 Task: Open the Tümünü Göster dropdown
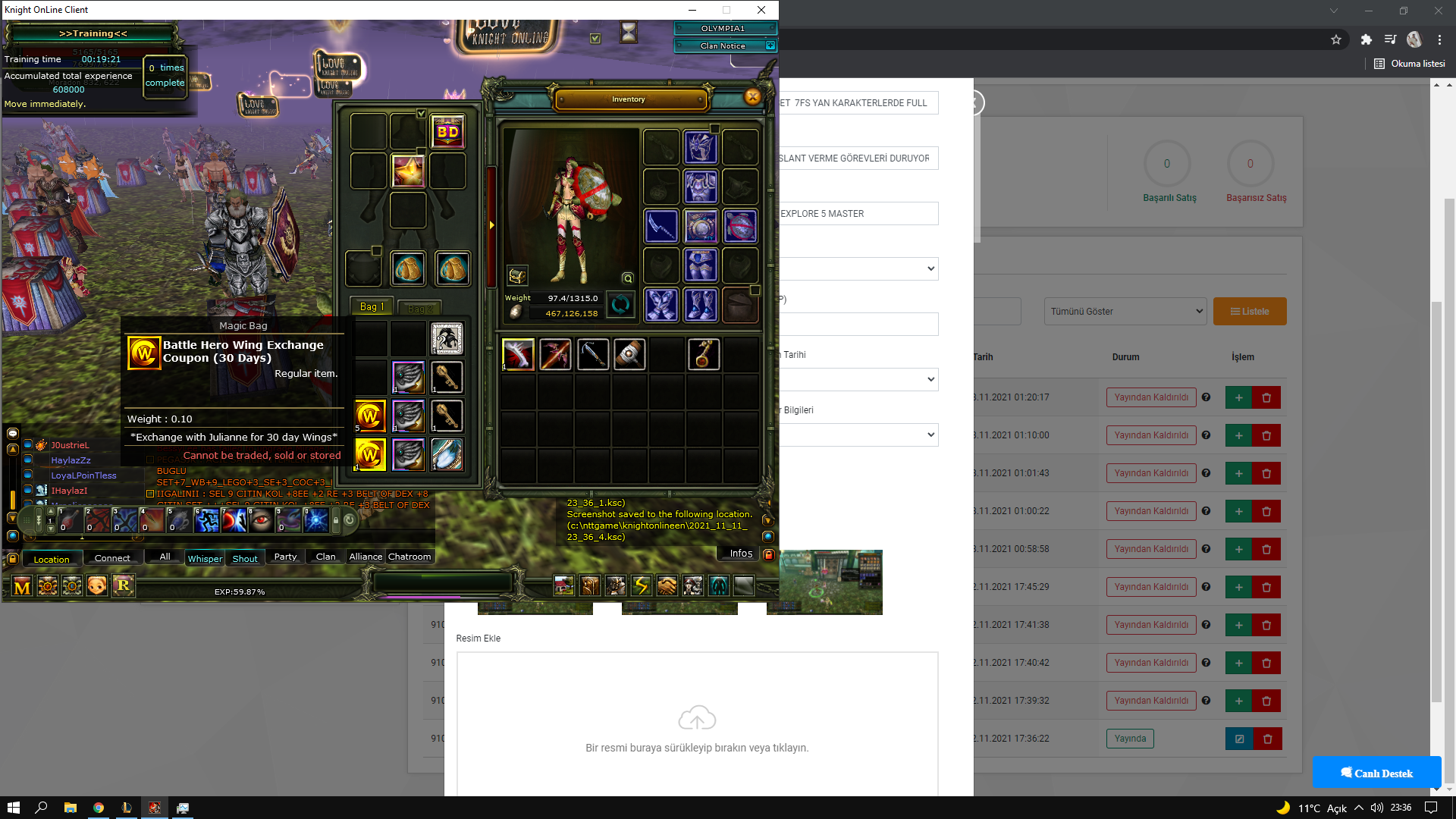[1125, 311]
